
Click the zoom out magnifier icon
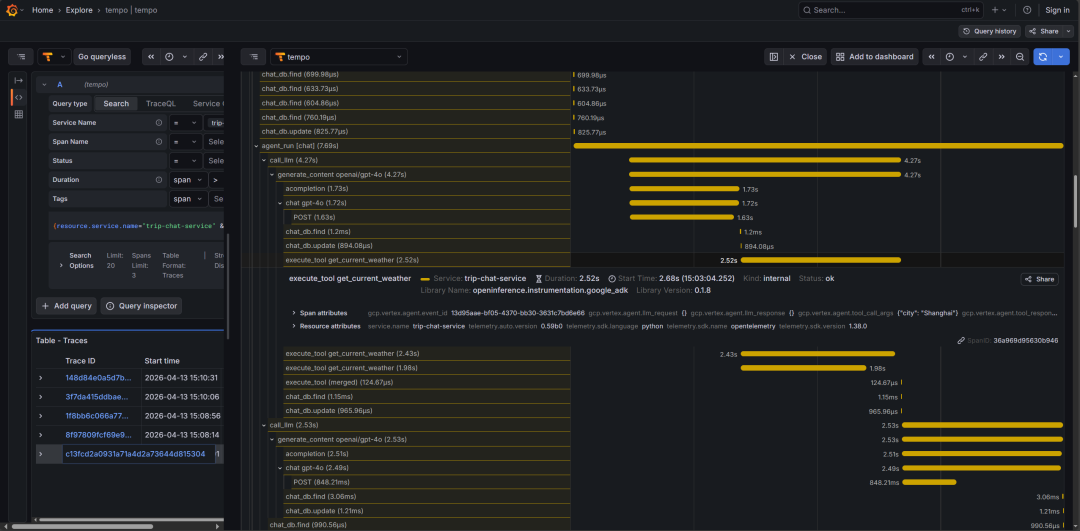click(x=1020, y=57)
